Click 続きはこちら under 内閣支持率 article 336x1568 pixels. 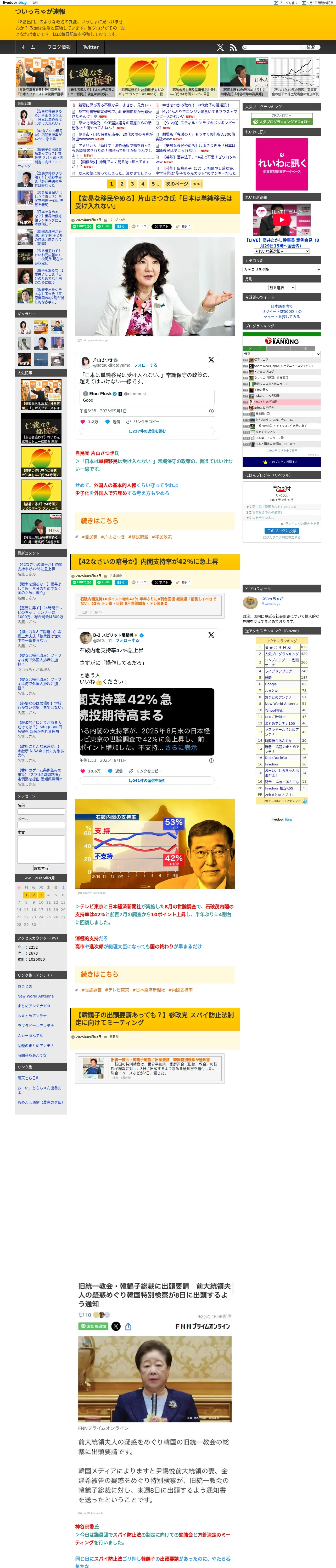point(99,974)
